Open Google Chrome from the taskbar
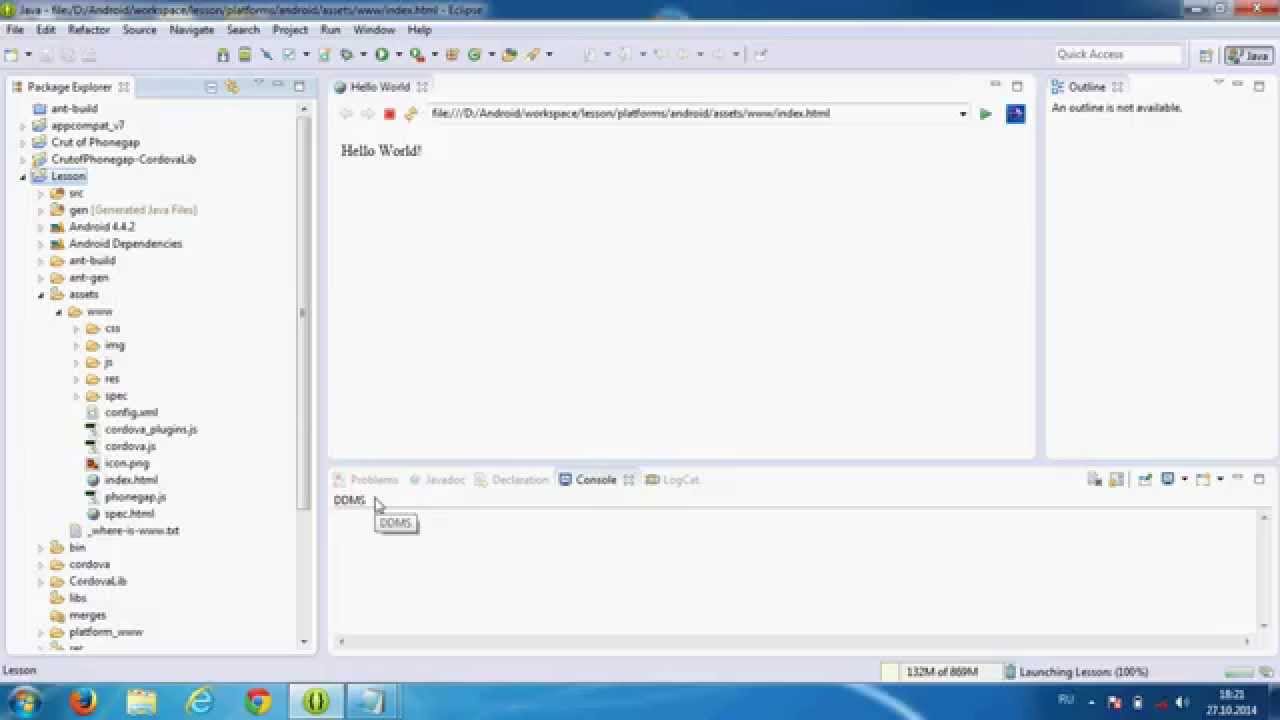The width and height of the screenshot is (1280, 720). (258, 702)
